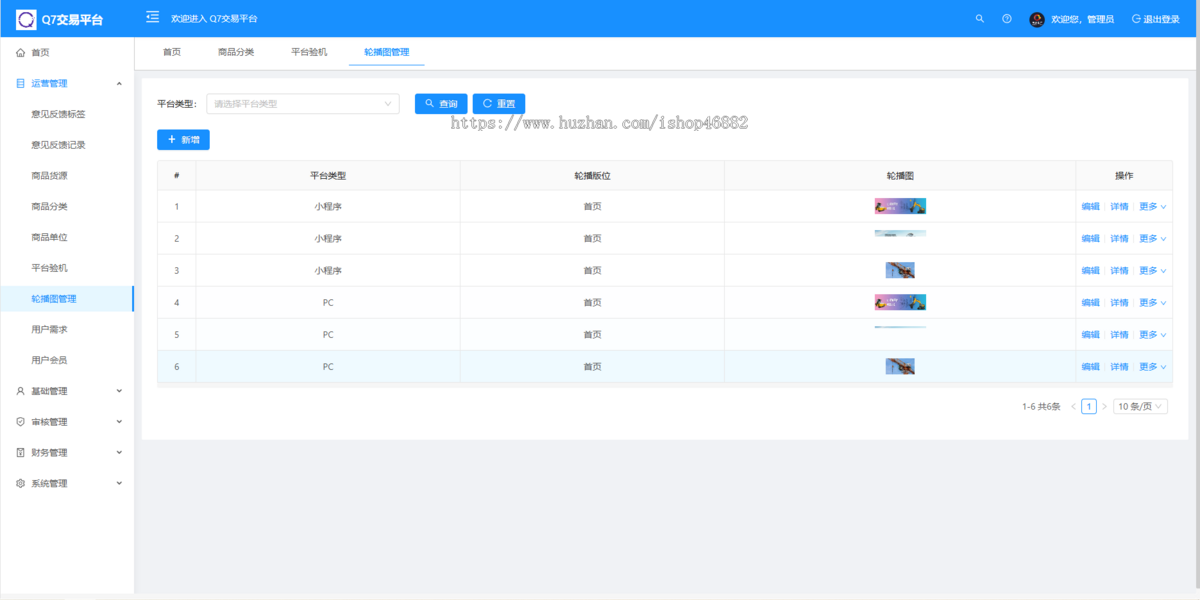Screen dimensions: 1200x600
Task: Click the carousel thumbnail in row 3
Action: point(900,270)
